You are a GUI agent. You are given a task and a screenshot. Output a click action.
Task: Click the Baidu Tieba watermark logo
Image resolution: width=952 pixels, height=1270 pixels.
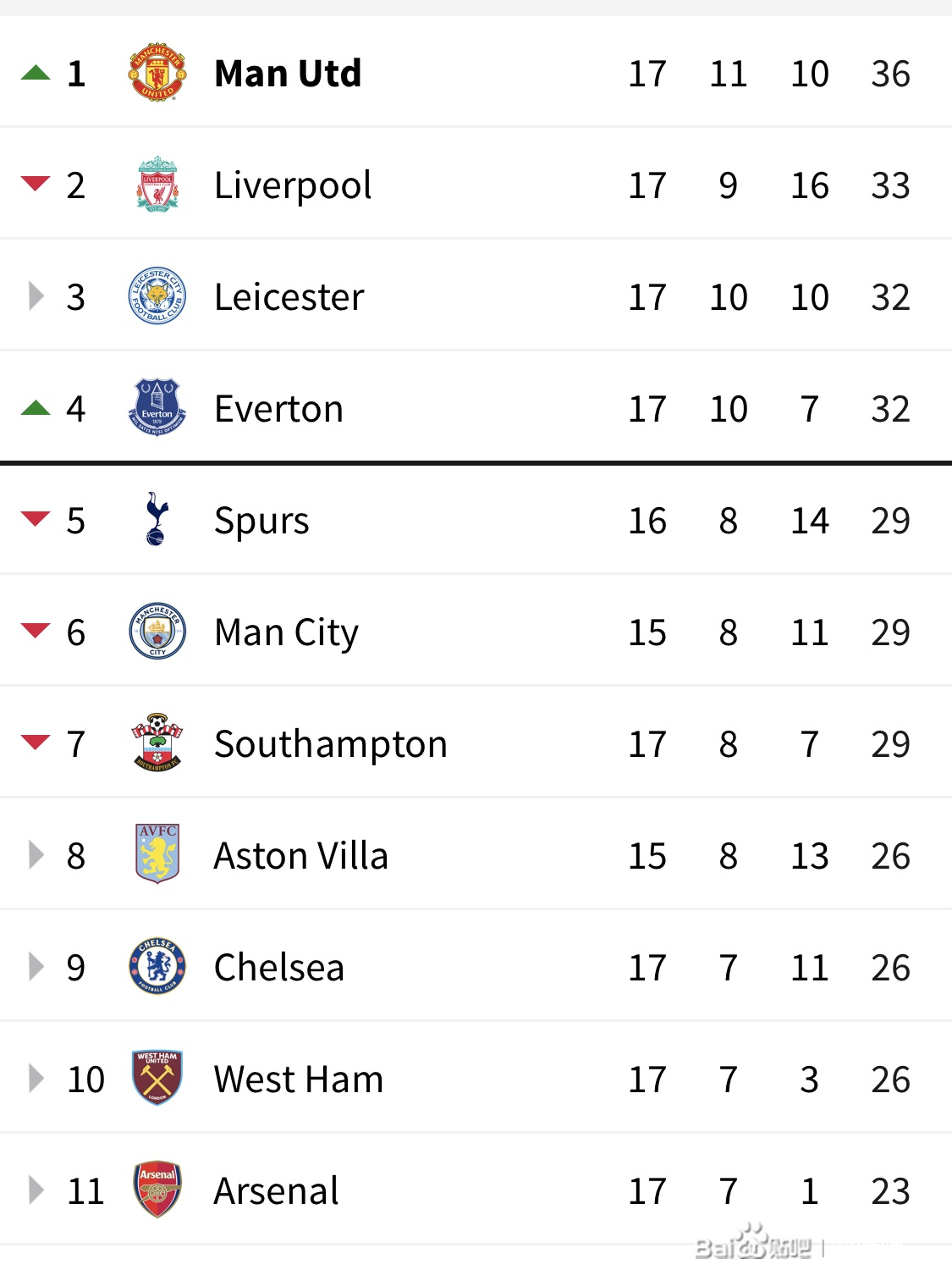pyautogui.click(x=753, y=1244)
